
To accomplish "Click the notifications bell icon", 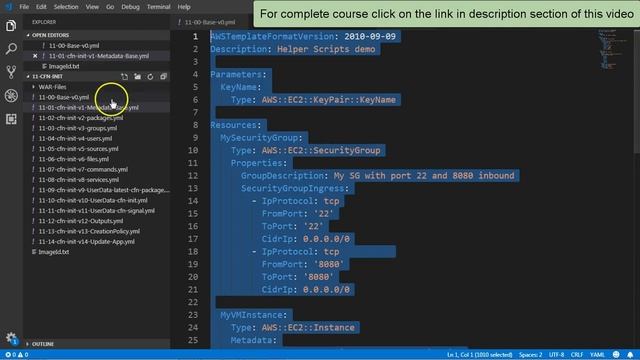I will coord(630,355).
